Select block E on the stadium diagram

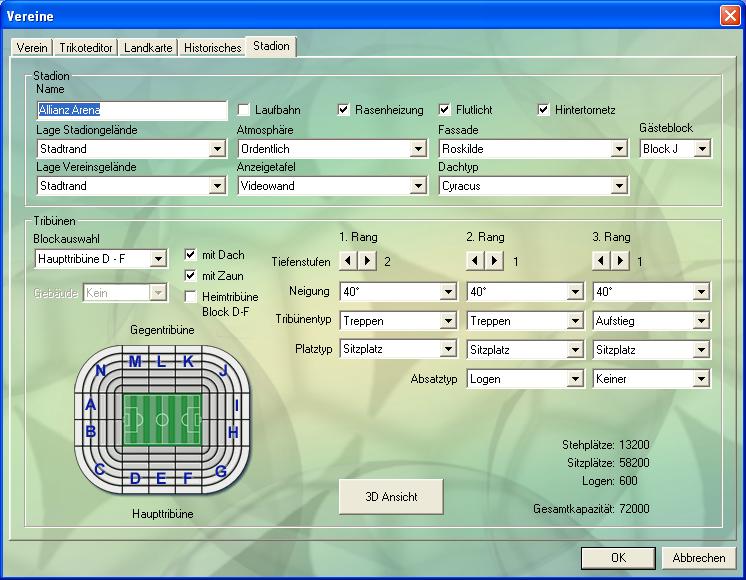click(x=161, y=478)
